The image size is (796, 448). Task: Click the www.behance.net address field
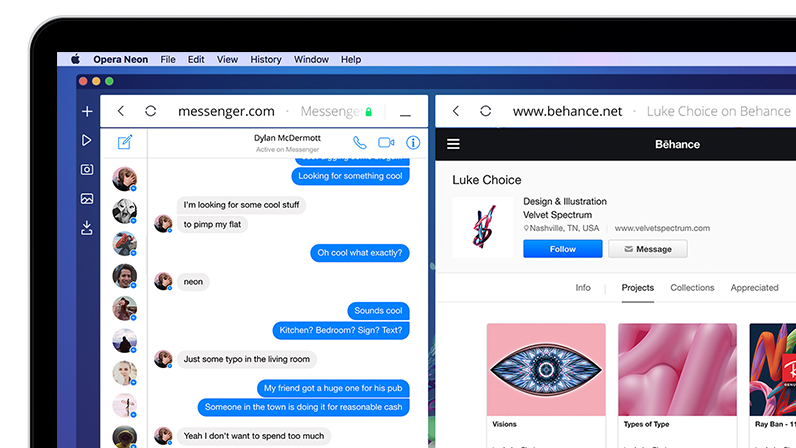(567, 111)
